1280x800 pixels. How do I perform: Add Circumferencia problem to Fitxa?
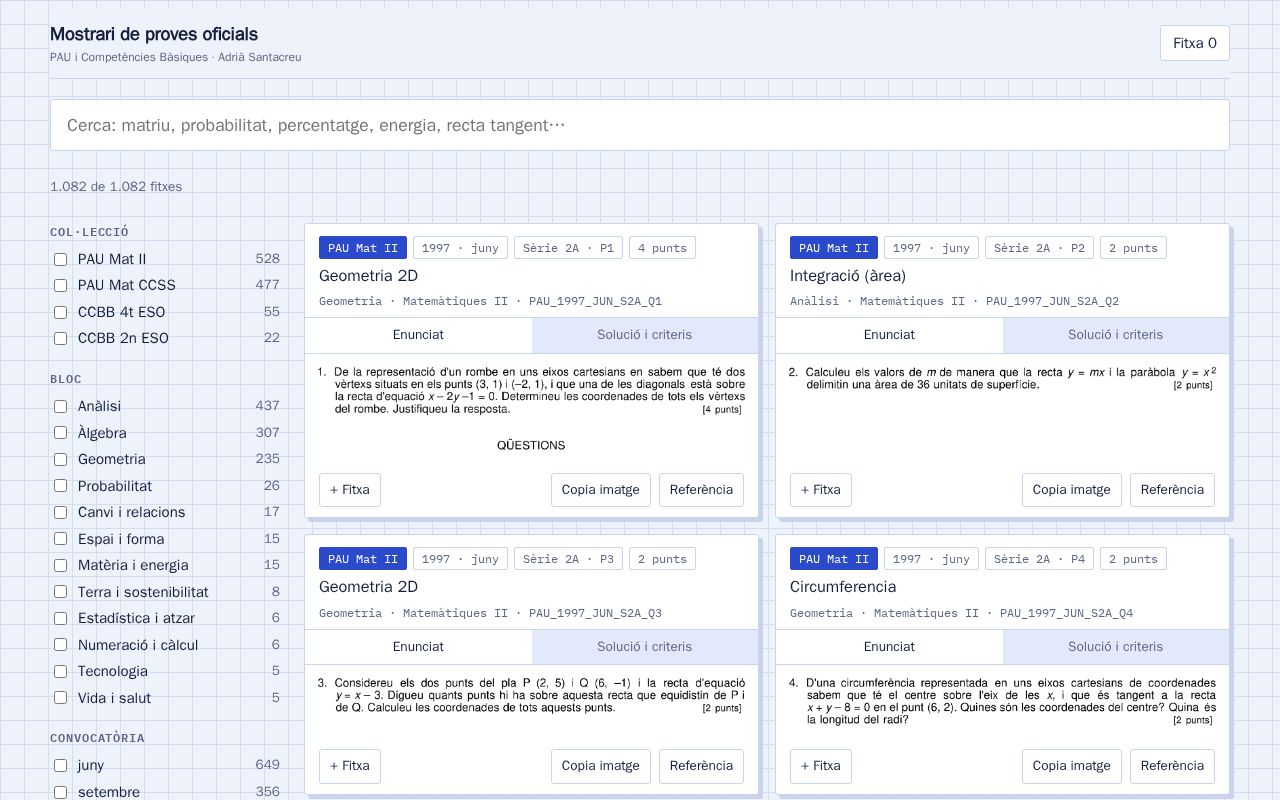tap(821, 766)
